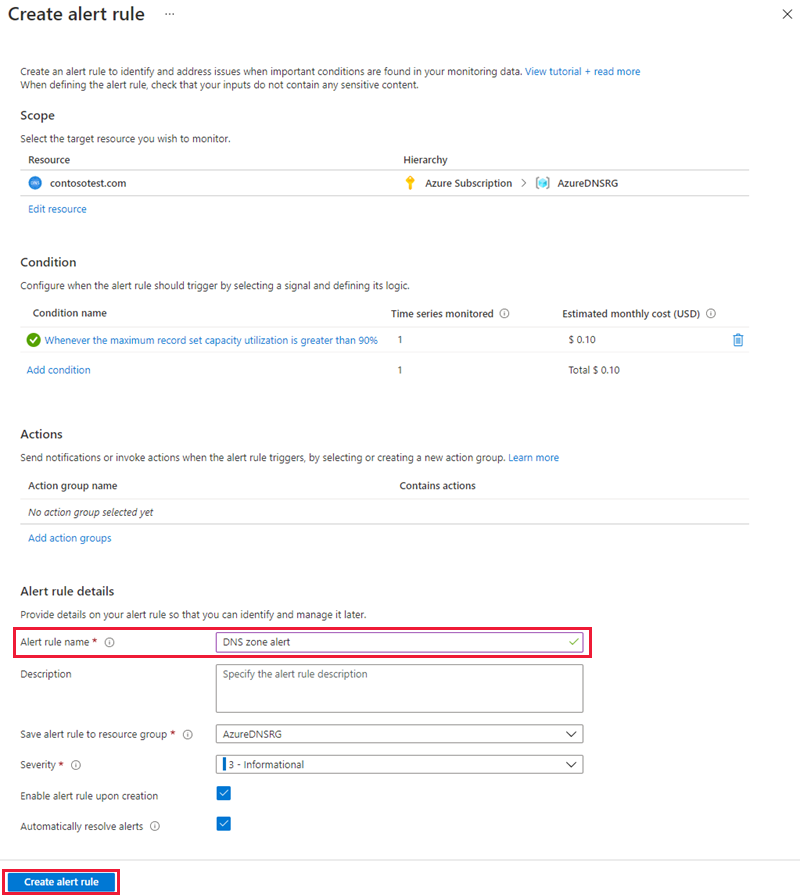Viewport: 800px width, 895px height.
Task: Show info tooltip for Severity
Action: (76, 765)
